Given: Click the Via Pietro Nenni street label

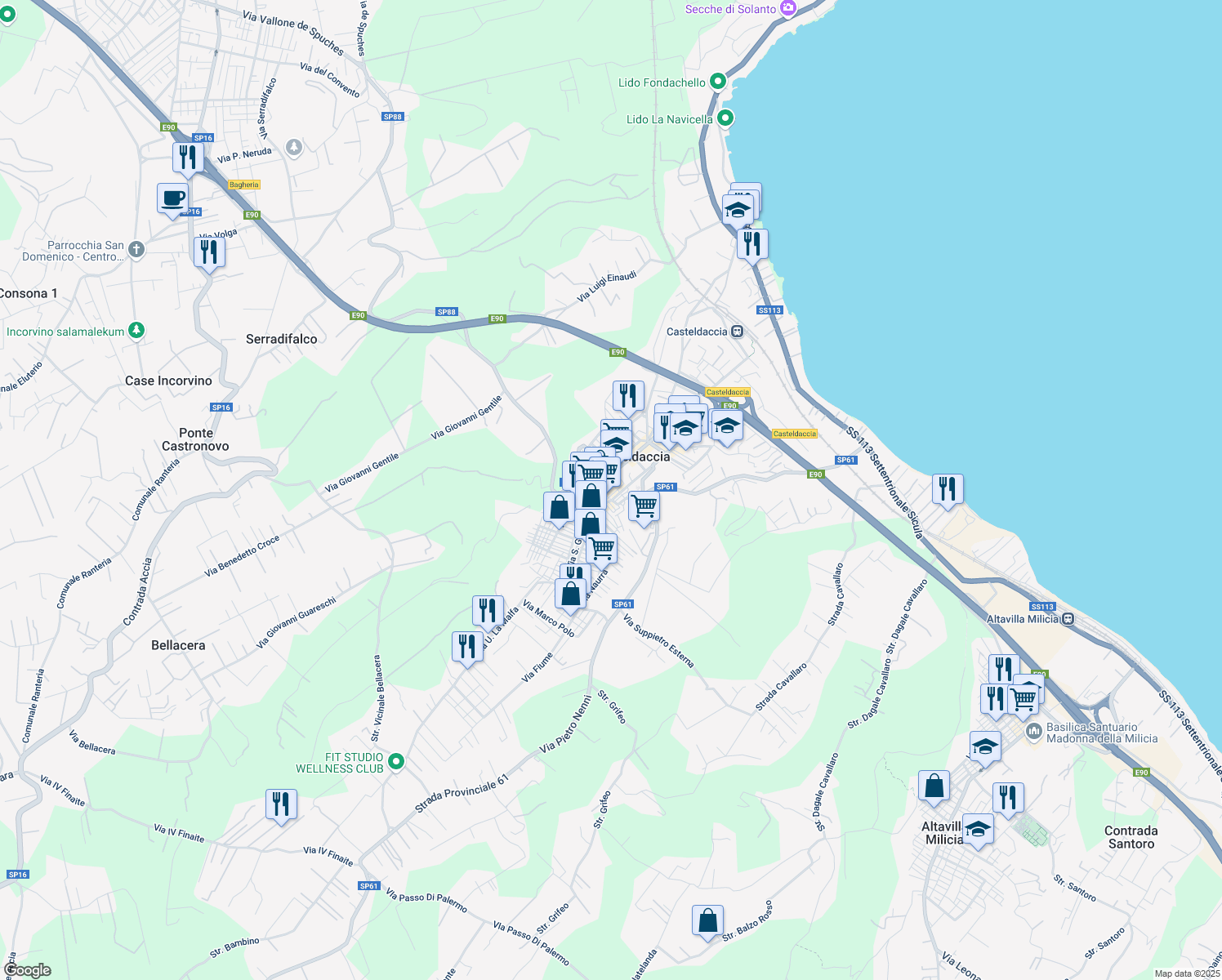Looking at the screenshot, I should [x=566, y=724].
